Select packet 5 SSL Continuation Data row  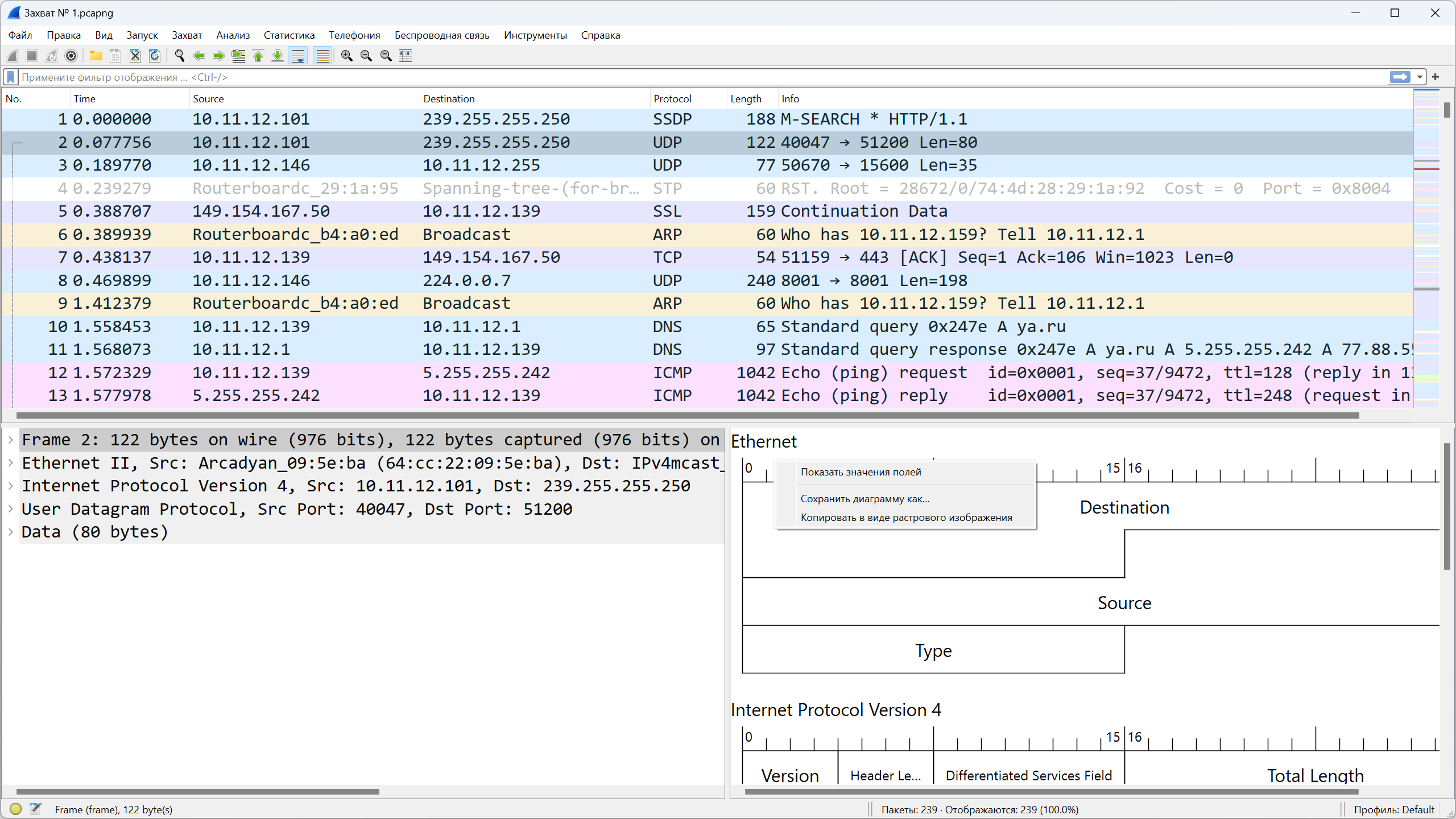coord(708,212)
